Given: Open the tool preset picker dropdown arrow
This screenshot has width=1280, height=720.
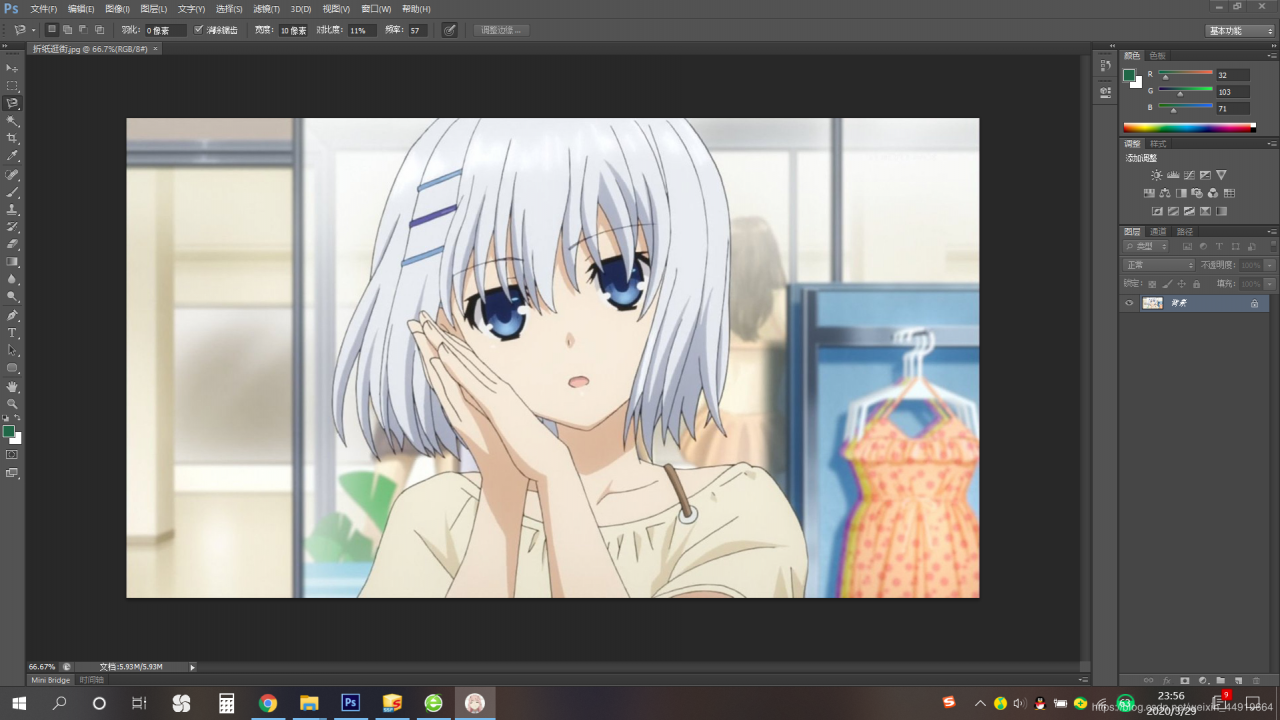Looking at the screenshot, I should coord(33,30).
